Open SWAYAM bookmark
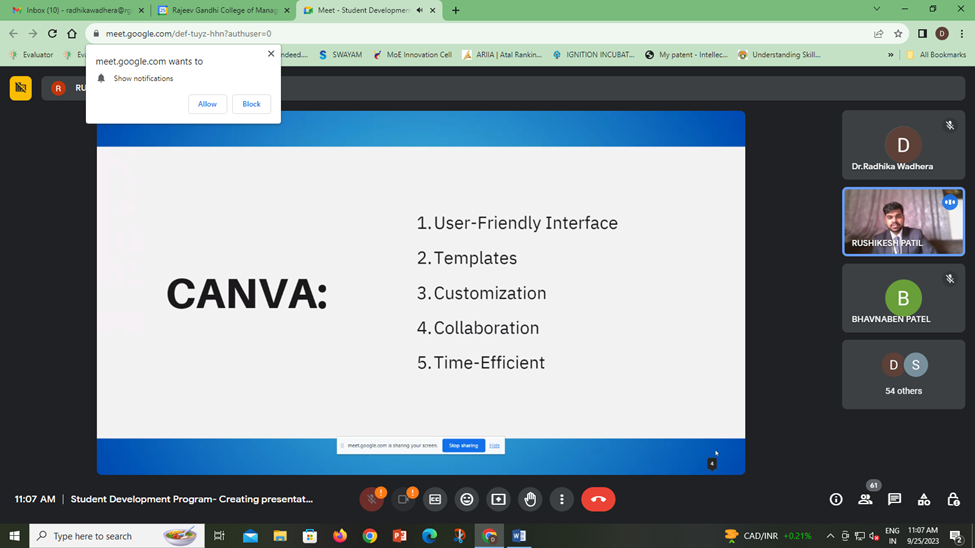This screenshot has height=548, width=975. tap(340, 55)
